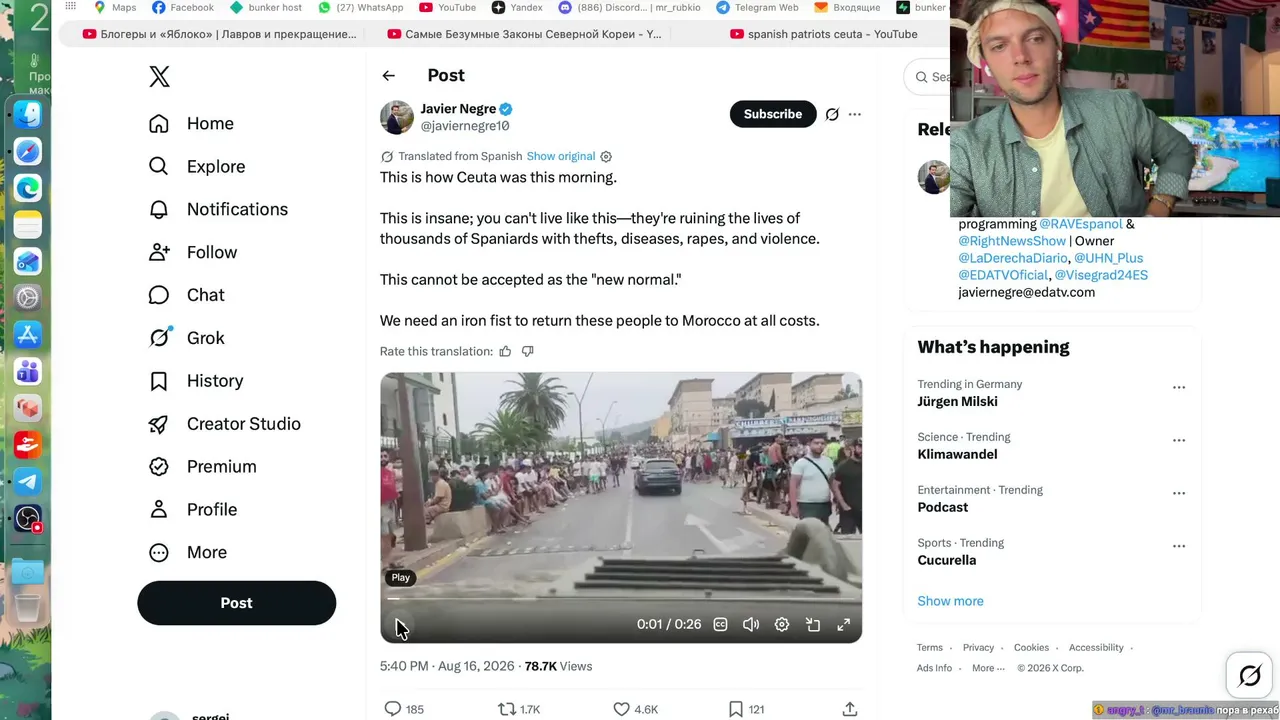
Task: Bookmark the post showing 121
Action: [x=736, y=709]
